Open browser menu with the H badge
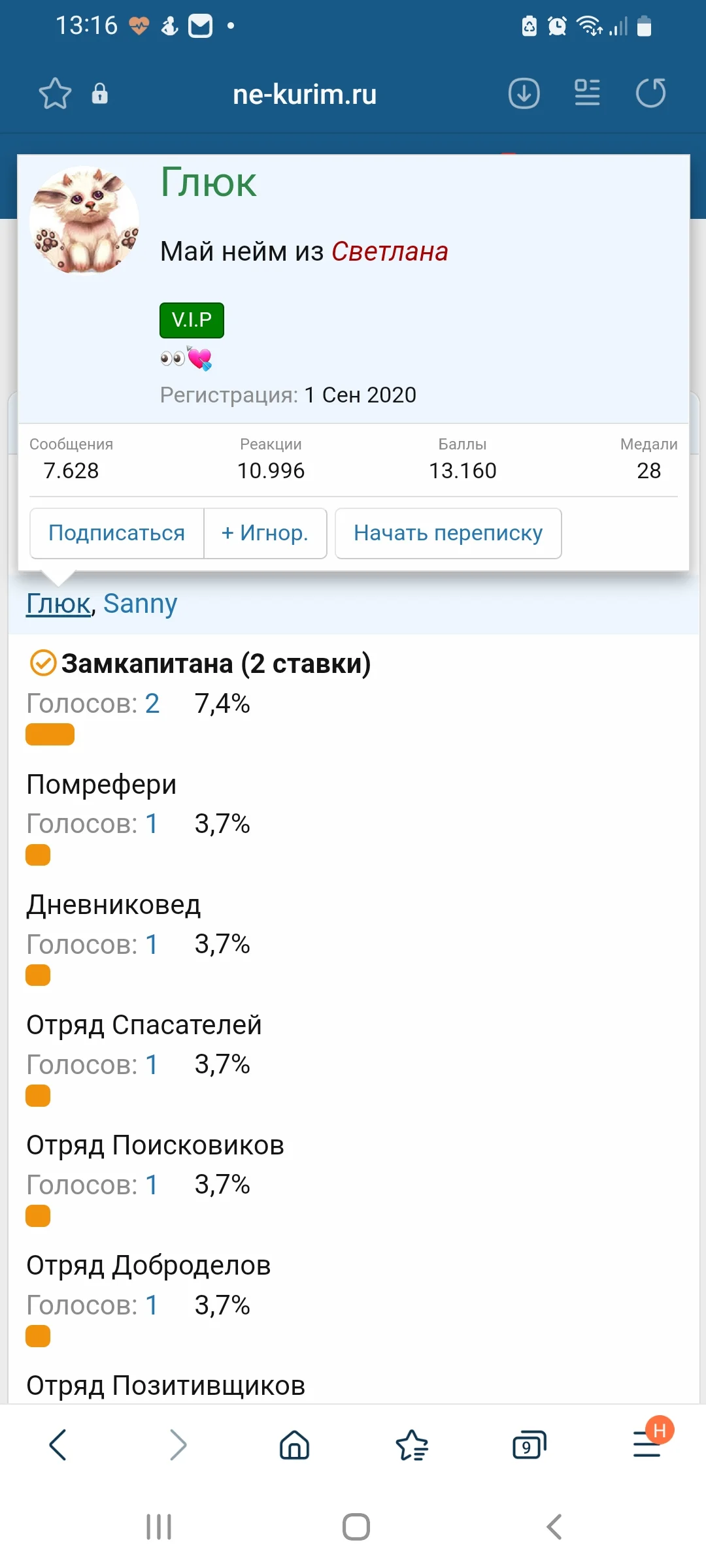Image resolution: width=706 pixels, height=1568 pixels. click(x=646, y=1445)
